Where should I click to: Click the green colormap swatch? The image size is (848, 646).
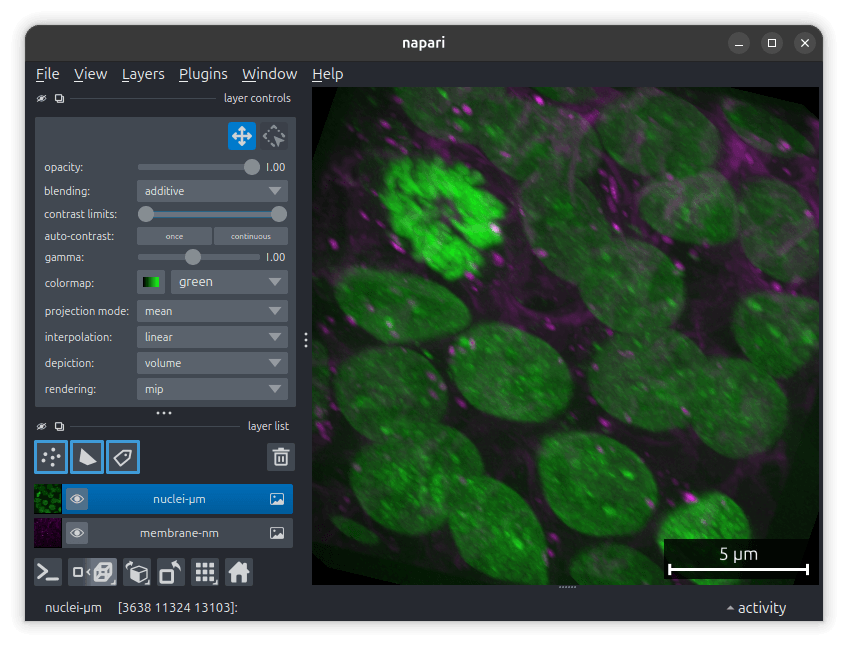[151, 282]
